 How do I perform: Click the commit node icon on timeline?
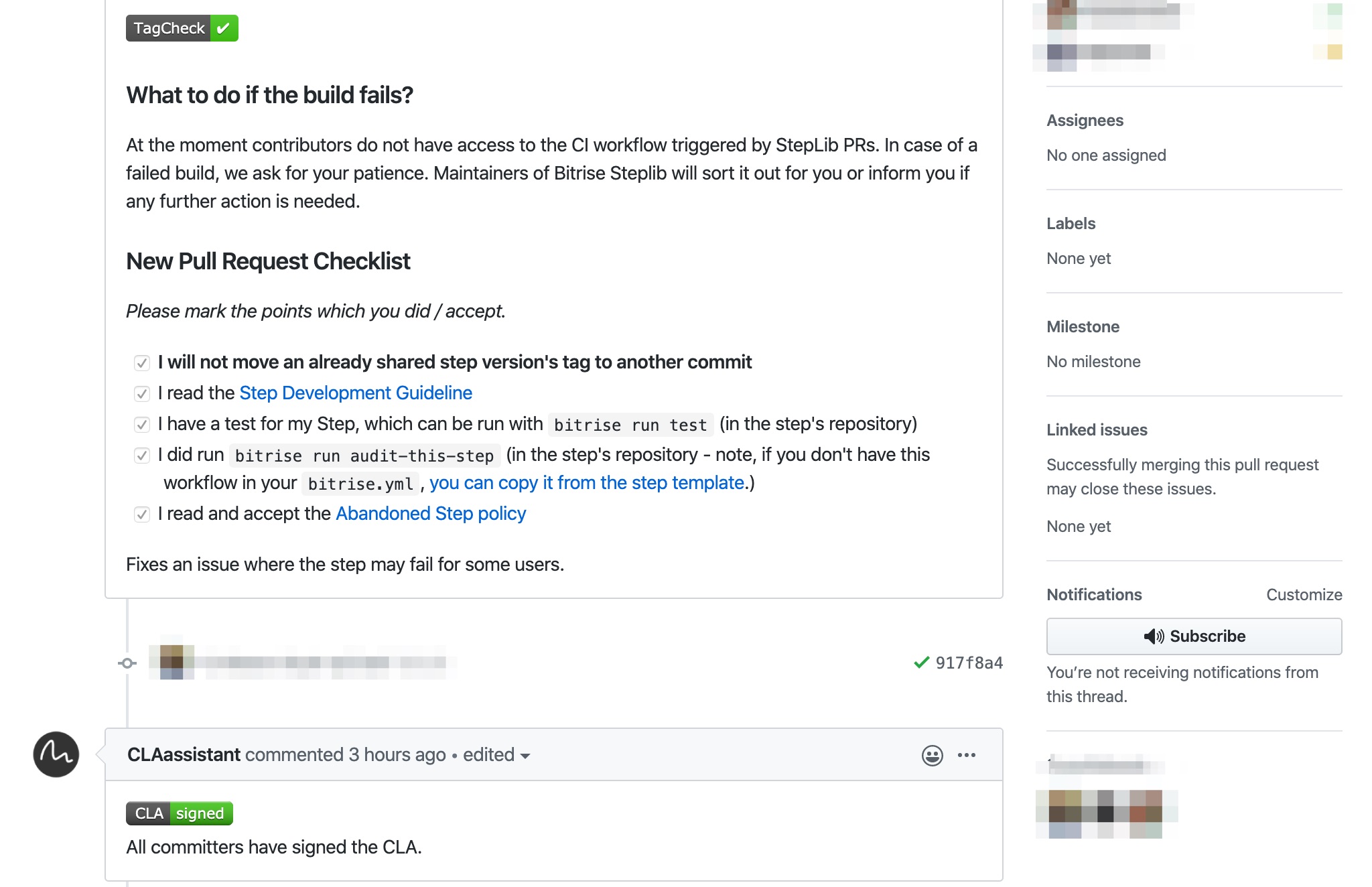127,663
